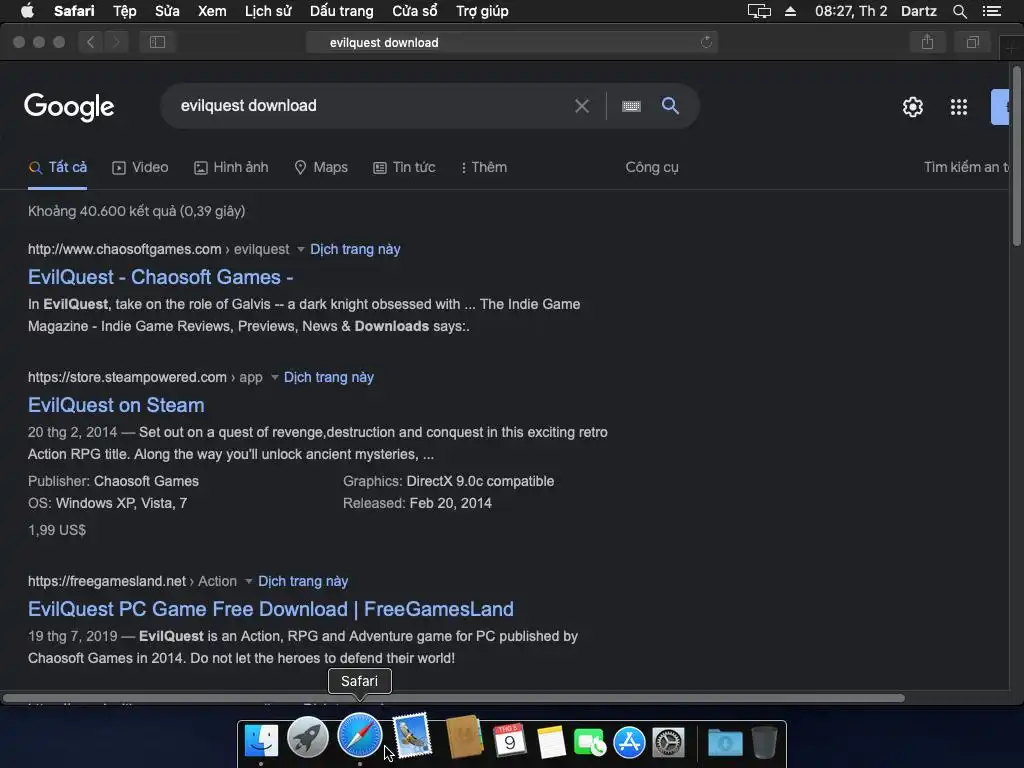Screen dimensions: 1024x768
Task: Open Notes icon in Dock
Action: coord(551,742)
